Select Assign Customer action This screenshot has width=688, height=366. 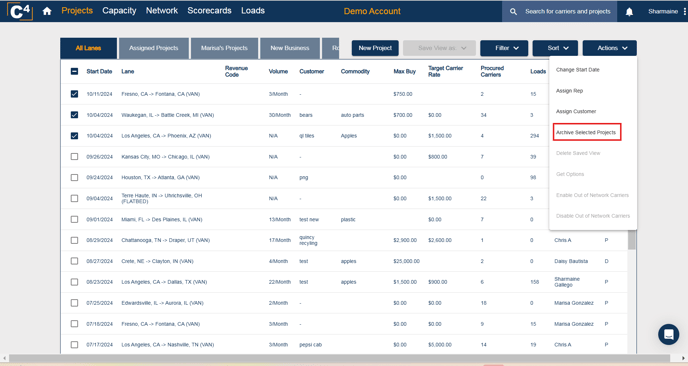click(576, 111)
